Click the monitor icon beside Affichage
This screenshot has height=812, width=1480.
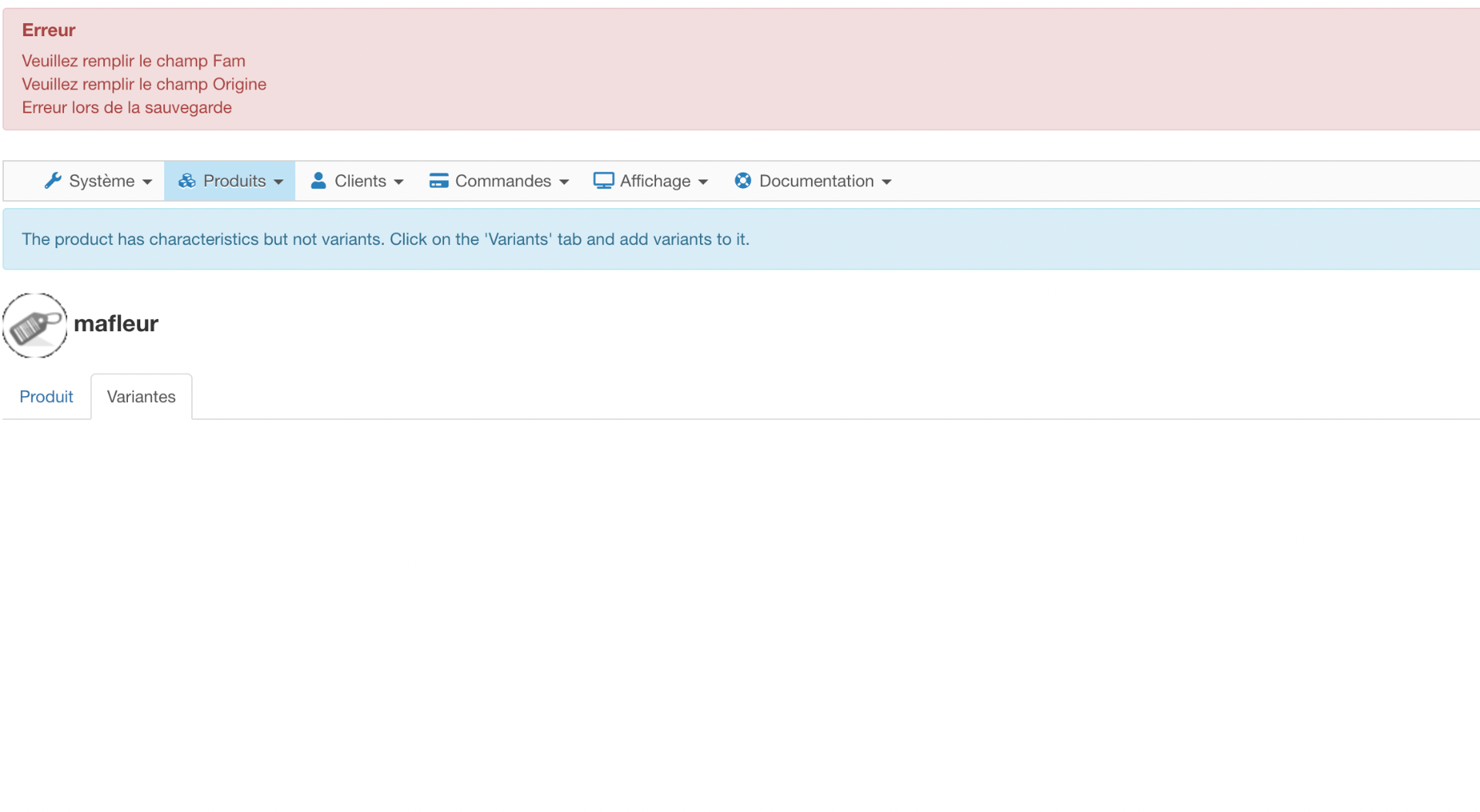pos(604,180)
